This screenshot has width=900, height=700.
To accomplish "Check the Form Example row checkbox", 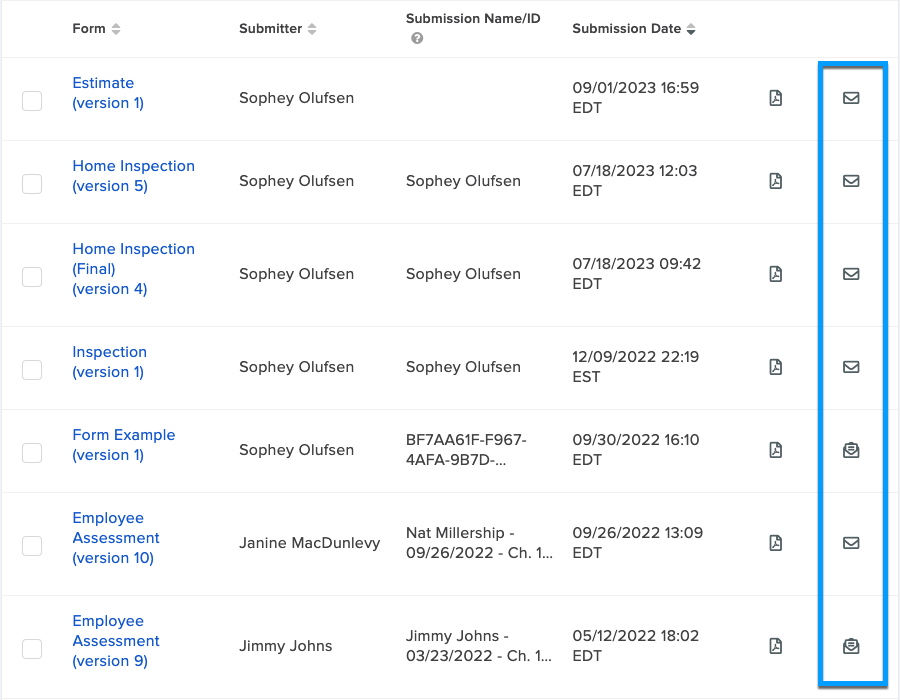I will point(32,452).
